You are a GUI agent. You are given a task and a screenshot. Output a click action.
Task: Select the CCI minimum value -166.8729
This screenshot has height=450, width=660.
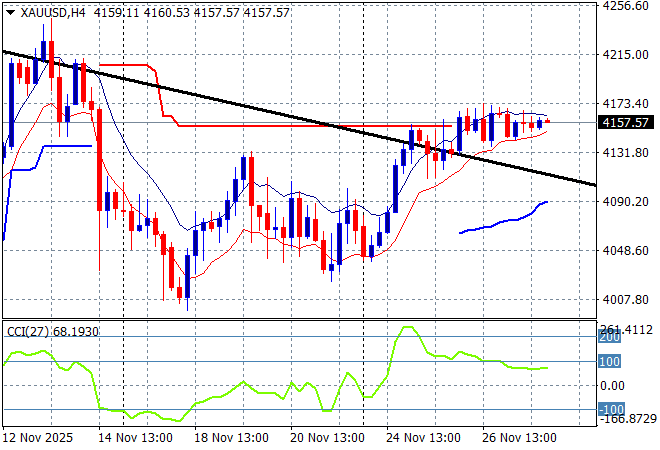click(628, 418)
